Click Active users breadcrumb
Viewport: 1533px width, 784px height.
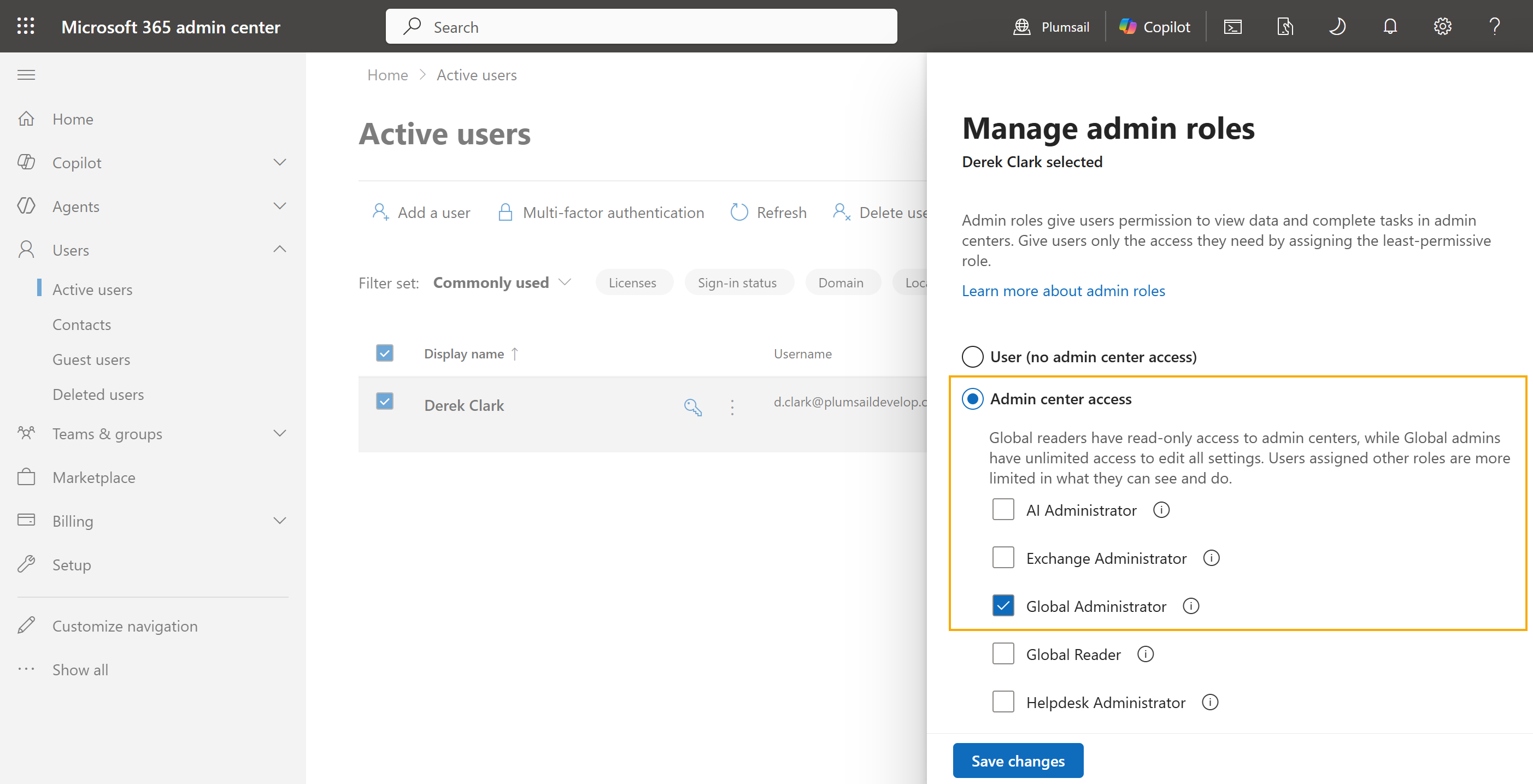click(477, 75)
